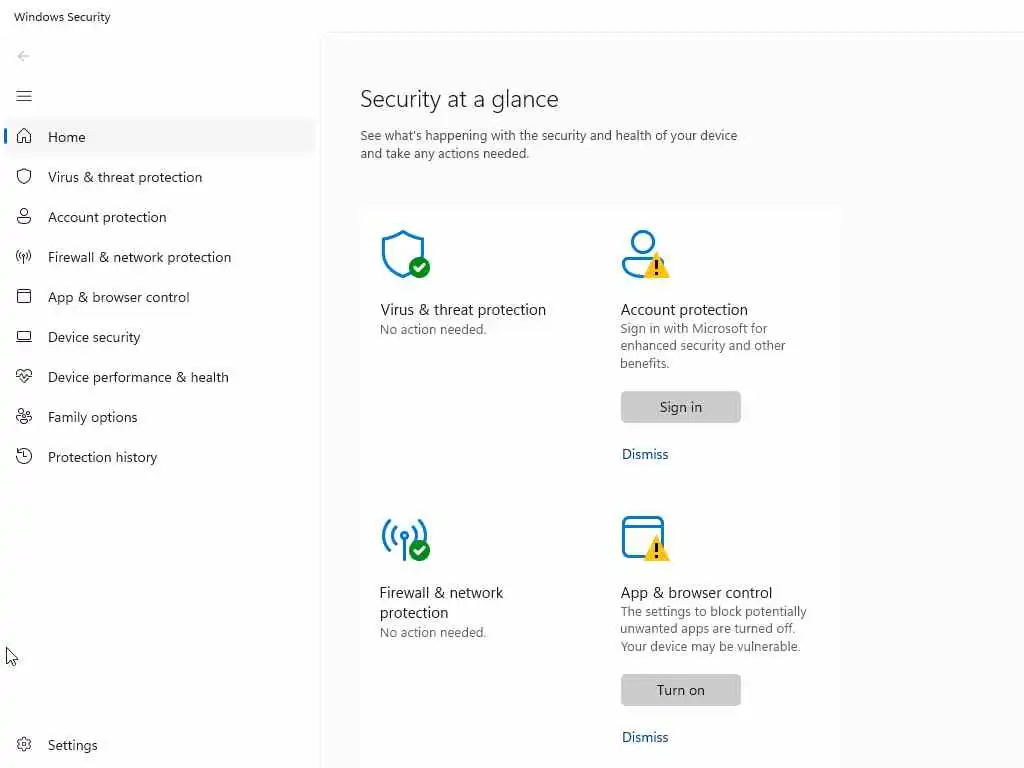Screen dimensions: 1024x768
Task: Open the Firewall & network protection card title
Action: click(441, 603)
